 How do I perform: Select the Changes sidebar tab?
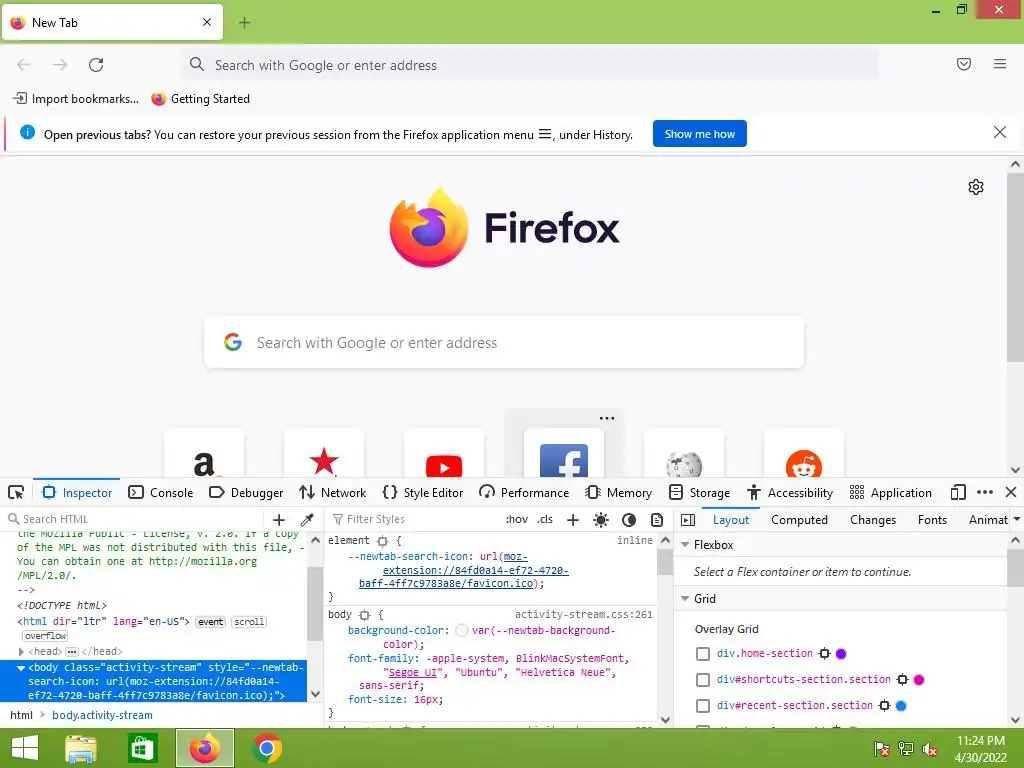[x=872, y=519]
